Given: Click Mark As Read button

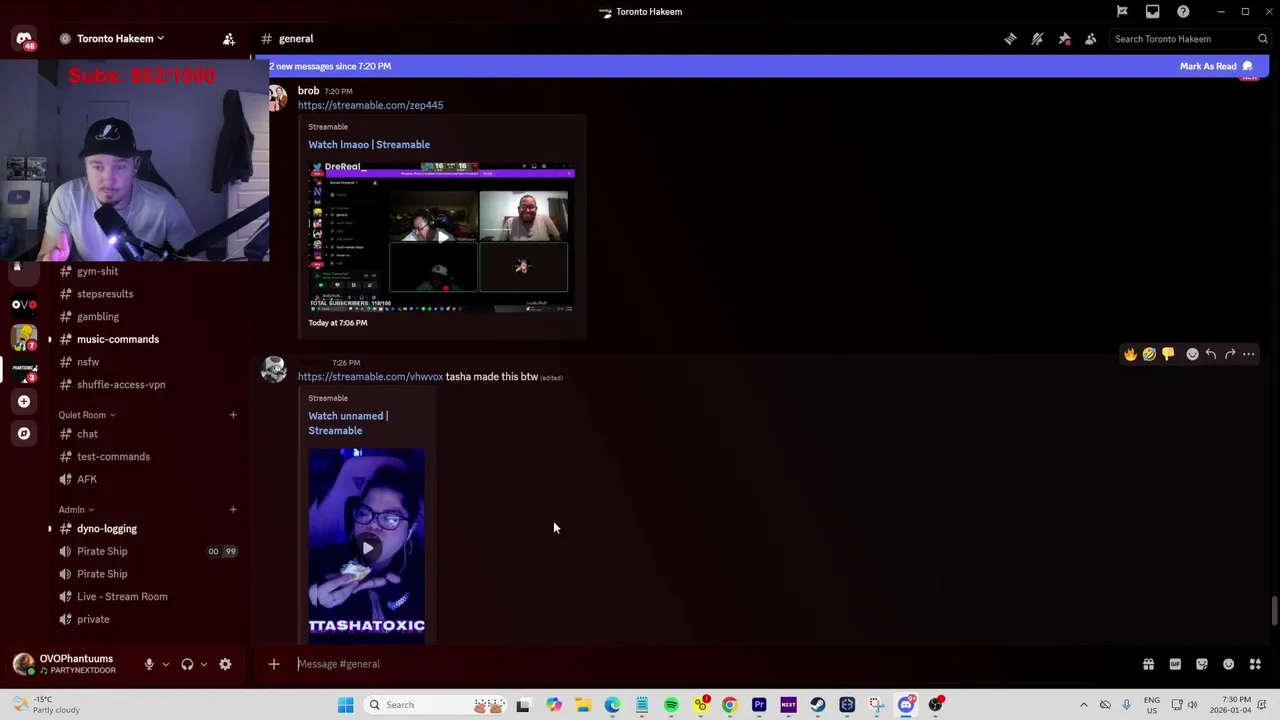Looking at the screenshot, I should (1216, 66).
